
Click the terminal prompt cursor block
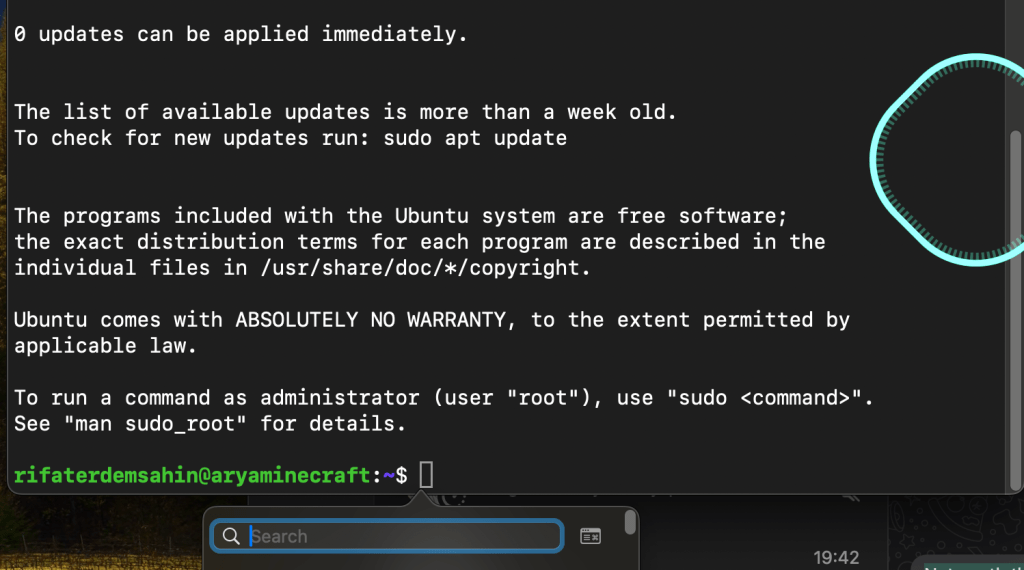point(426,475)
